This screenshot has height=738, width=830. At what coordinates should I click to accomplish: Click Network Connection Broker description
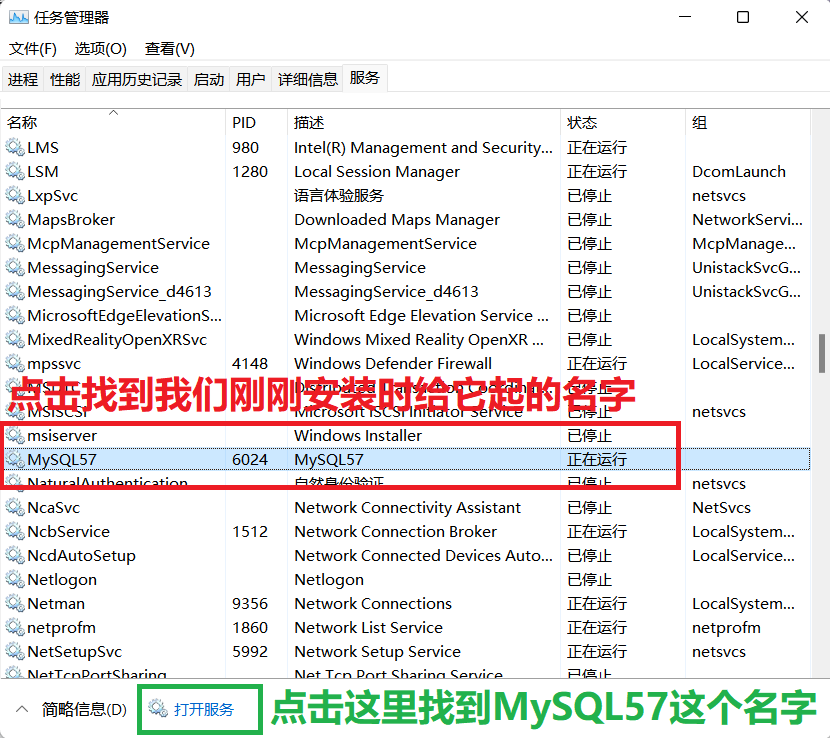click(x=395, y=531)
